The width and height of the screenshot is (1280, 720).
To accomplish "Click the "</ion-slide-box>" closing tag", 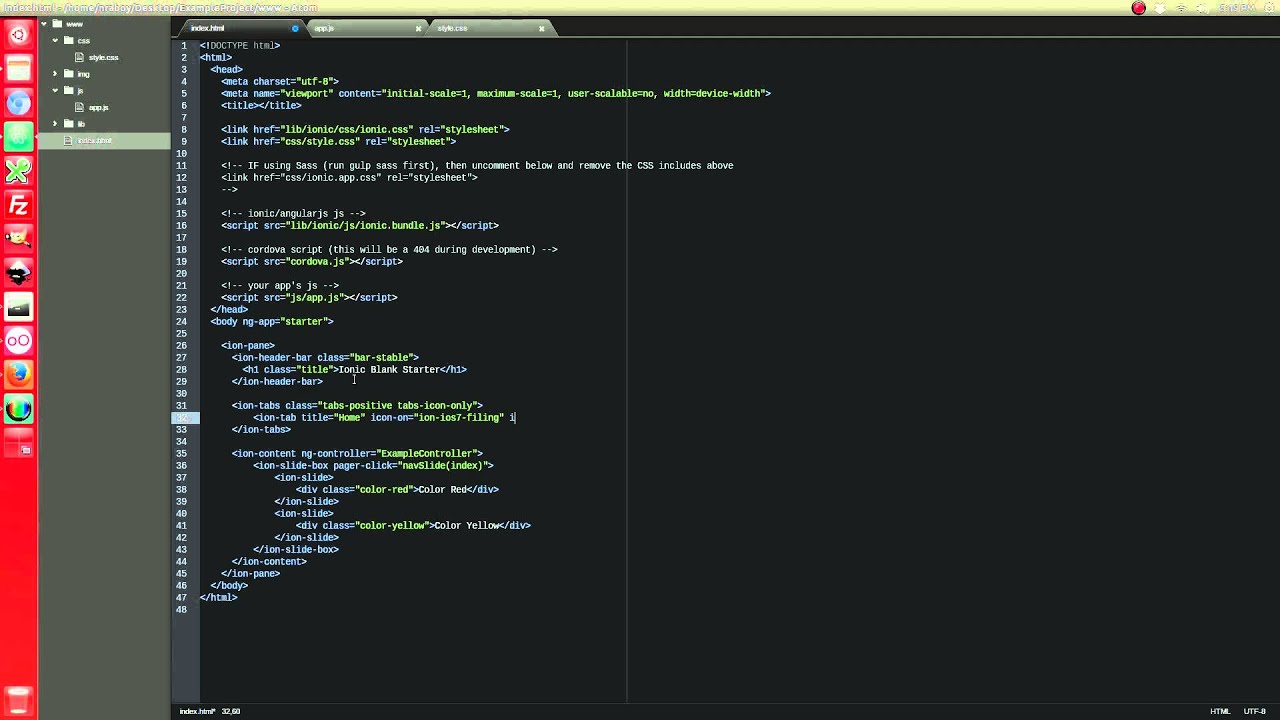I will point(296,550).
